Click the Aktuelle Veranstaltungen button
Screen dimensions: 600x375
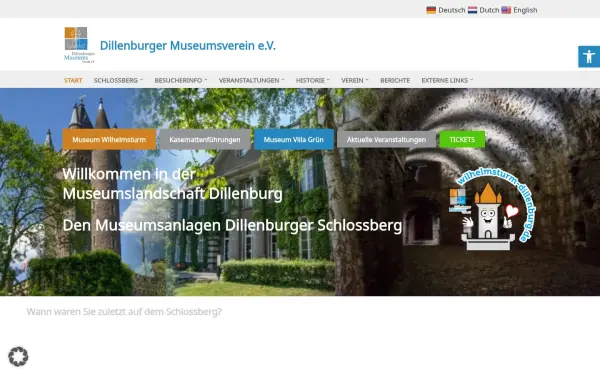(x=386, y=140)
